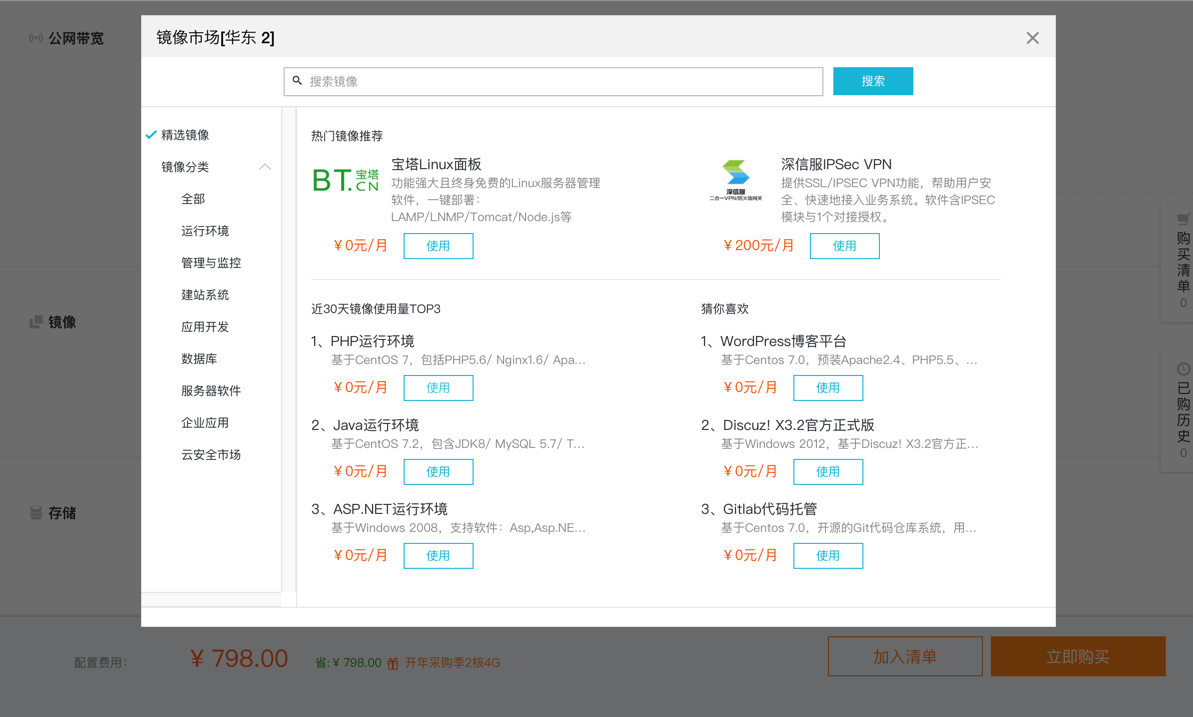The width and height of the screenshot is (1193, 717).
Task: Open the 已购历史 clock icon
Action: pos(1183,369)
